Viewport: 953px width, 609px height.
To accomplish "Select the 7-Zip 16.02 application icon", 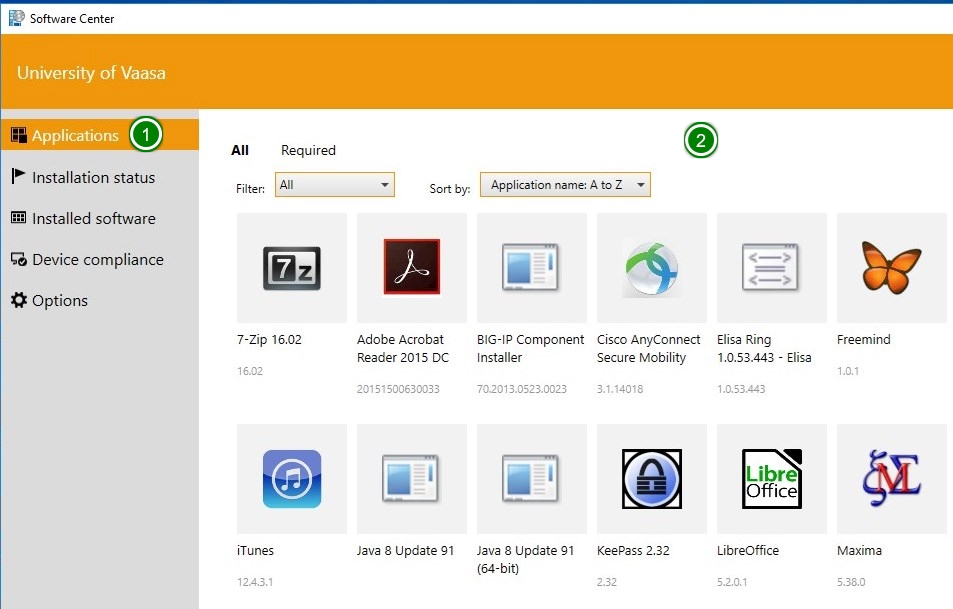I will coord(291,267).
